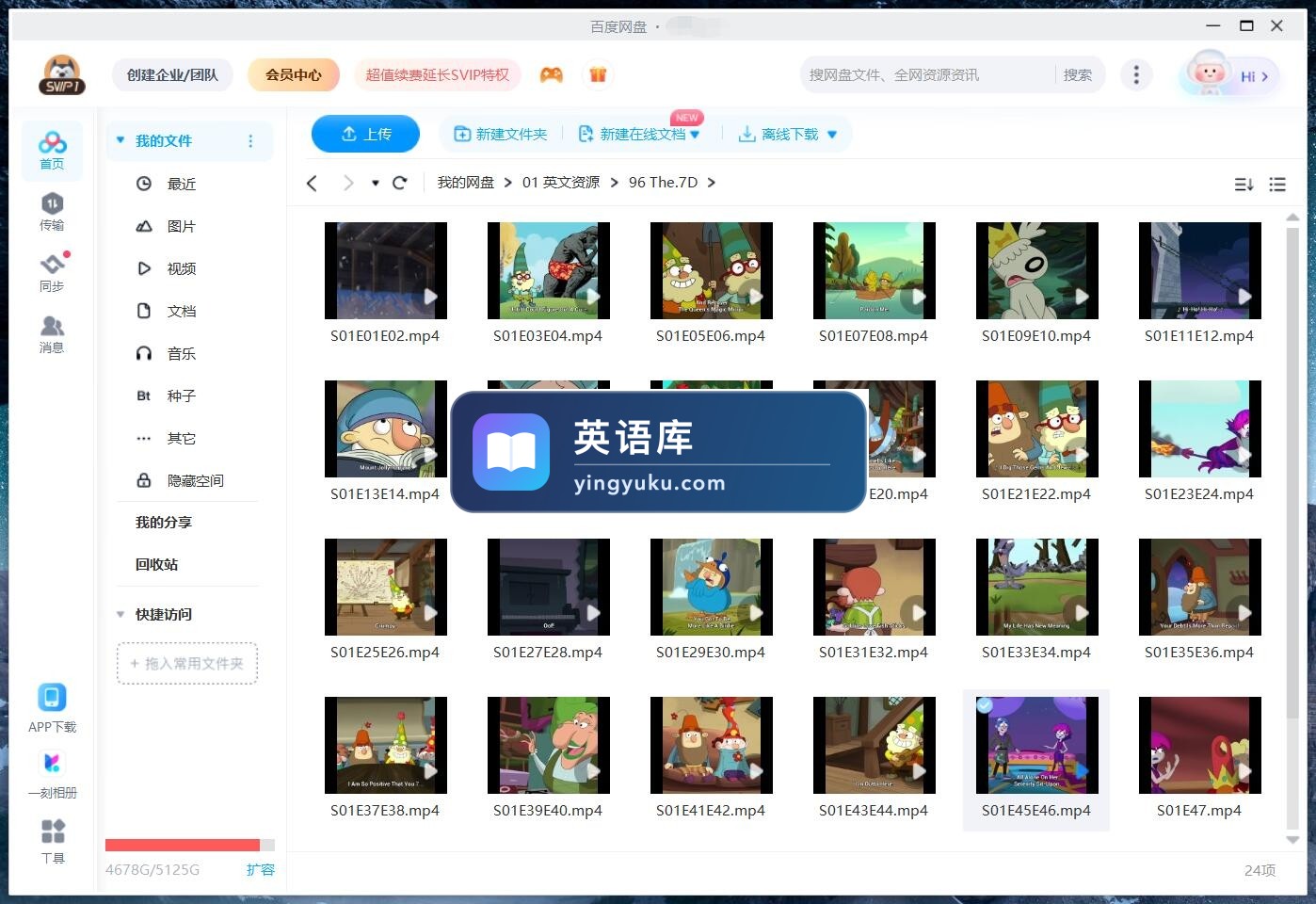Image resolution: width=1316 pixels, height=904 pixels.
Task: Open 我的分享
Action: click(163, 522)
